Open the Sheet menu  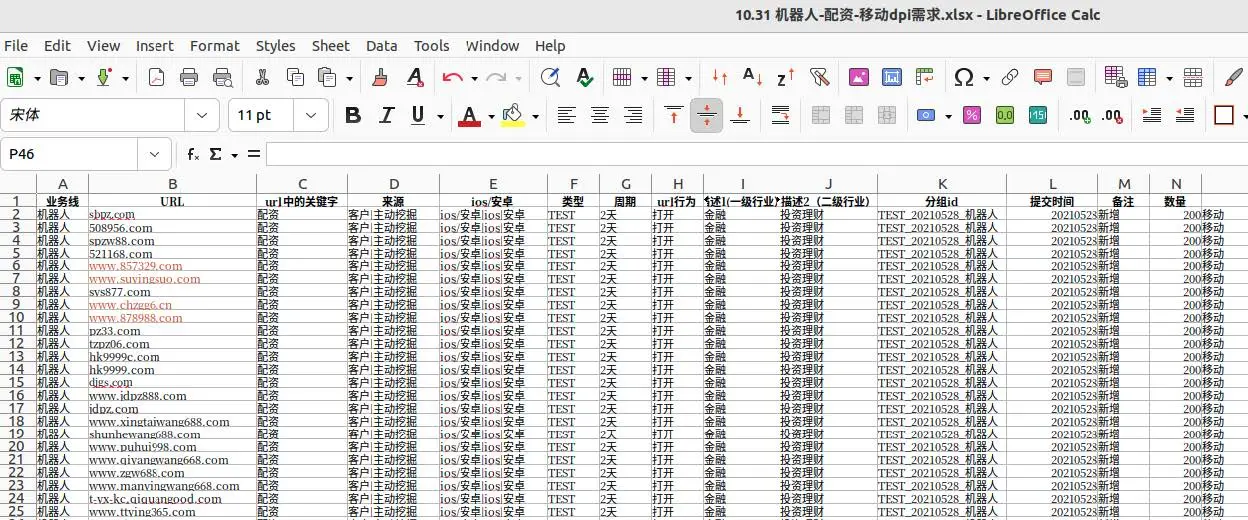tap(331, 45)
